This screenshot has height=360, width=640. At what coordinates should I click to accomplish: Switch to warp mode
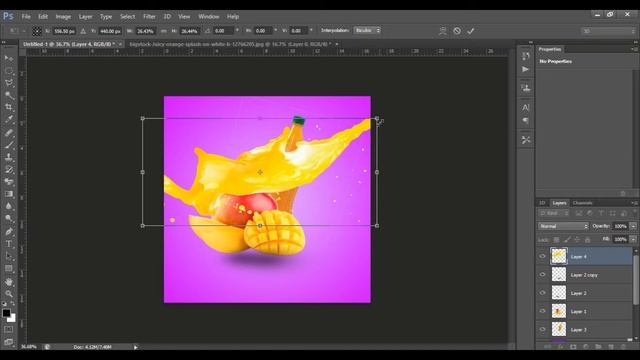(x=442, y=31)
